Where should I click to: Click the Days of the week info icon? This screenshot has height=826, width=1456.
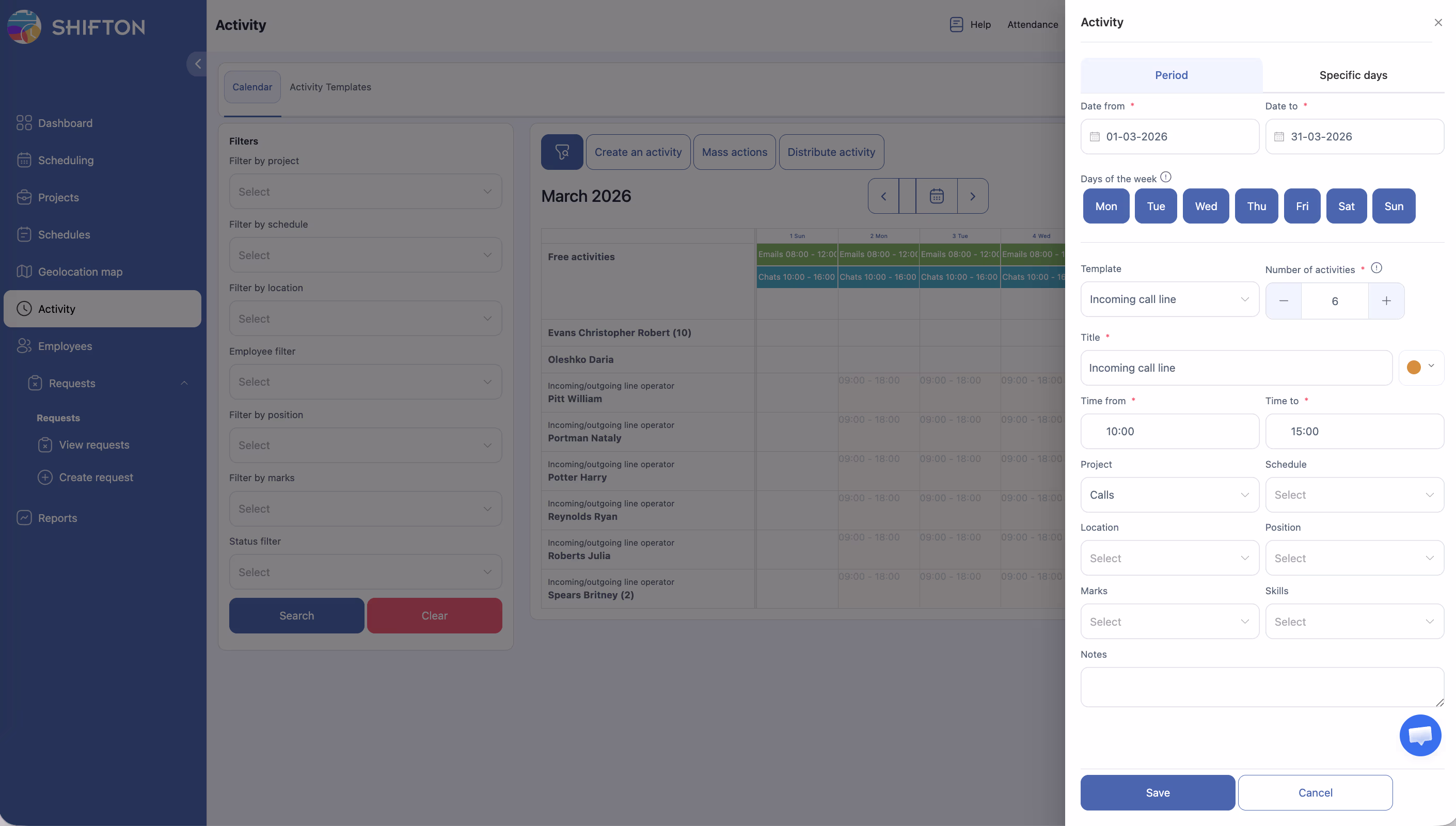[x=1166, y=177]
